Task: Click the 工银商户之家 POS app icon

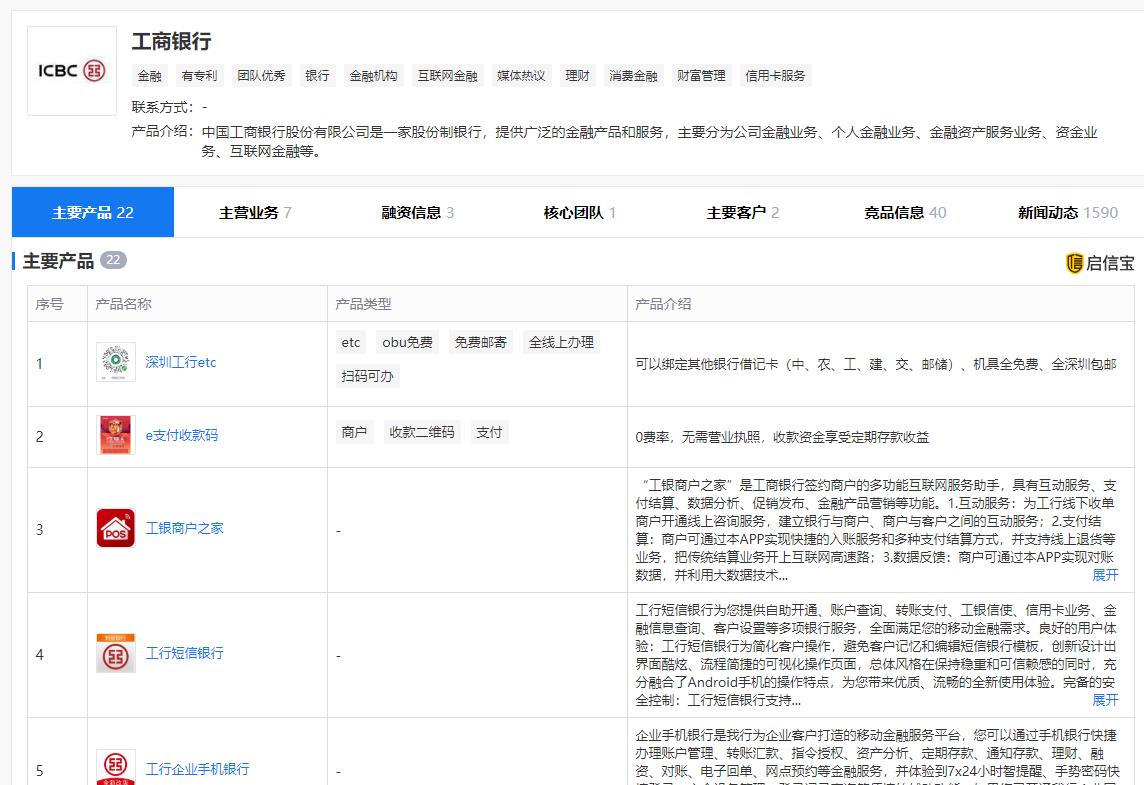Action: coord(116,528)
